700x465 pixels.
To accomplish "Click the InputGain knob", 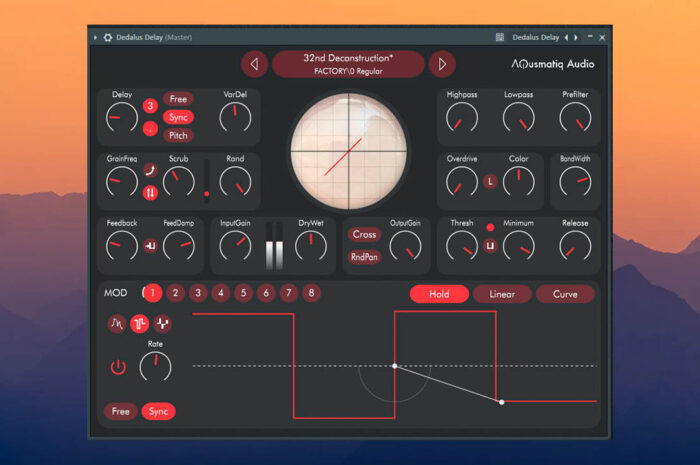I will point(235,245).
